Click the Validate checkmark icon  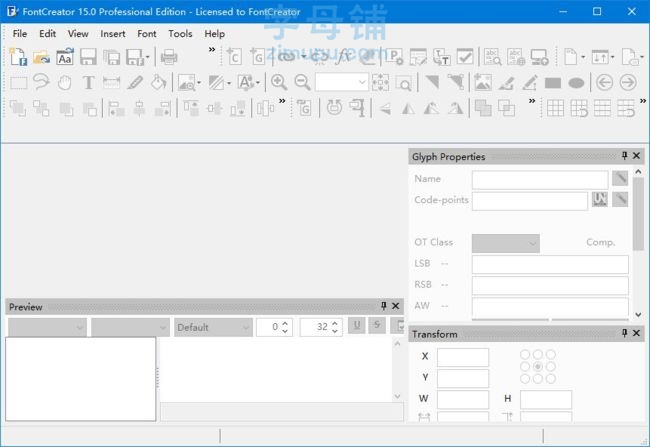point(465,57)
